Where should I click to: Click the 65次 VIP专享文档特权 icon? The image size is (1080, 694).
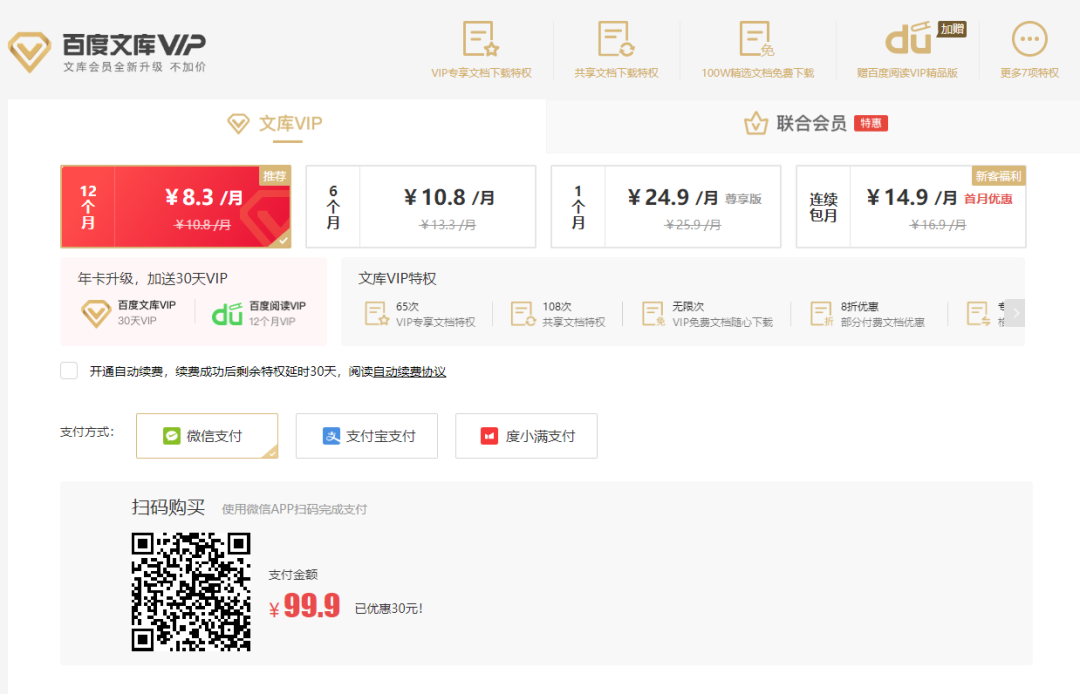tap(377, 313)
